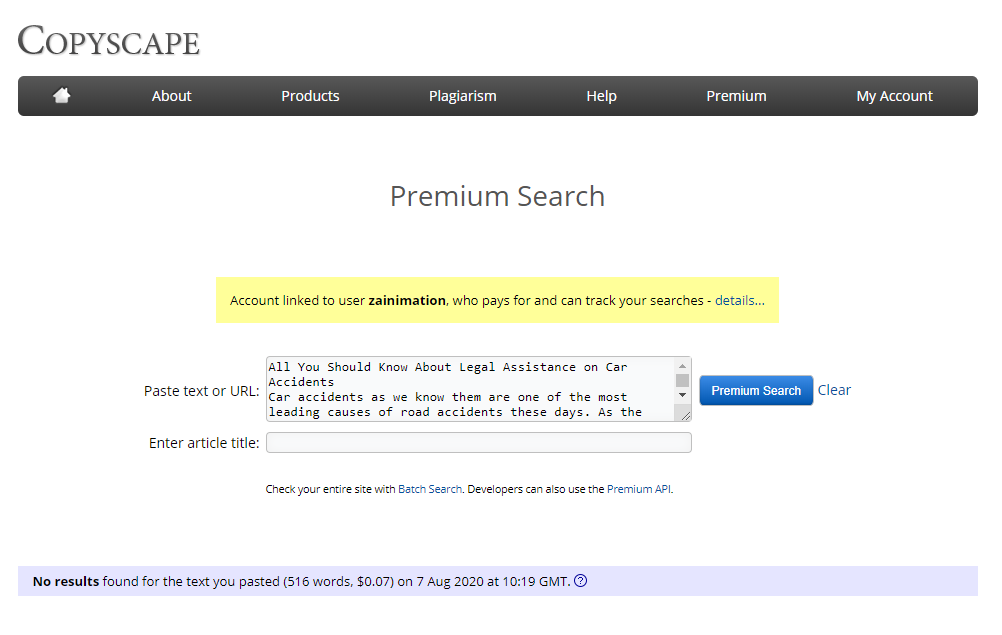Go to the Help menu

tap(601, 96)
